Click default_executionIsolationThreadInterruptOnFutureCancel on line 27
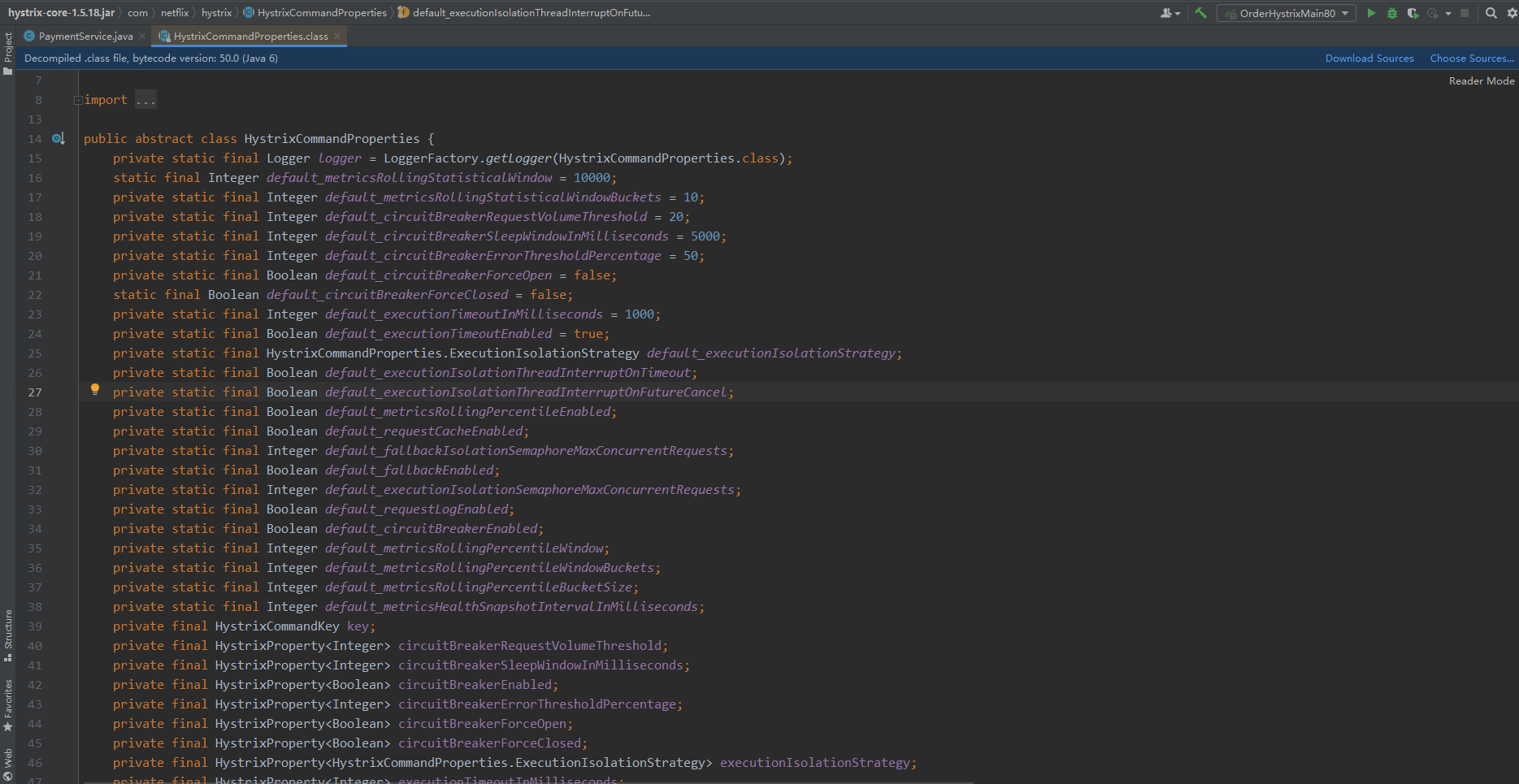Screen dimensions: 1519x784 pos(526,392)
